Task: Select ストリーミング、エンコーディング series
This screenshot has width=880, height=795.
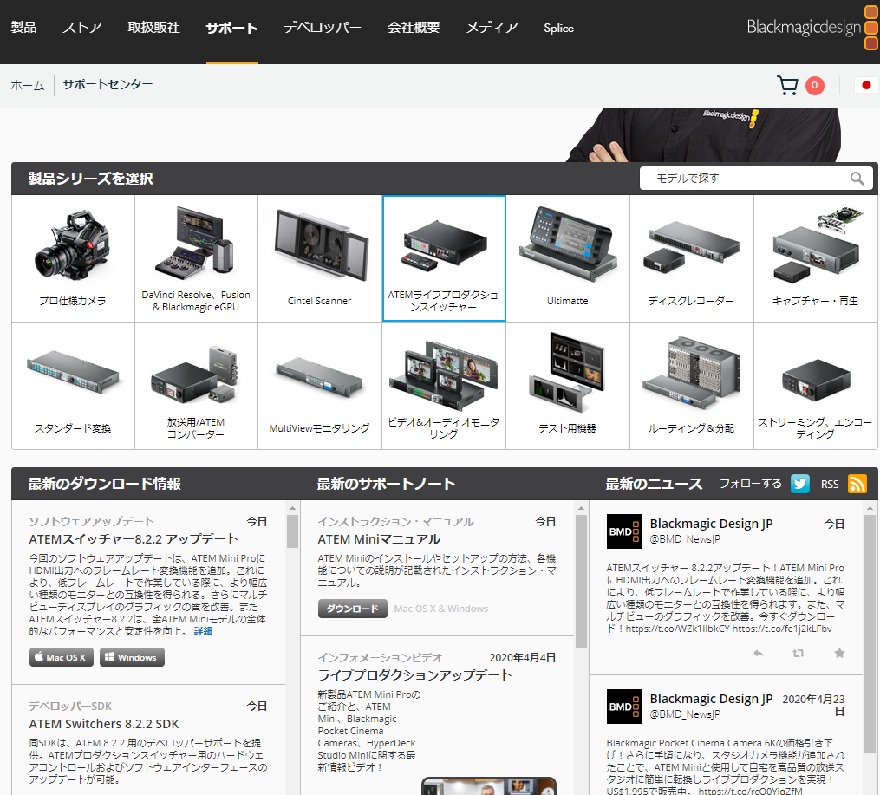Action: tap(815, 386)
